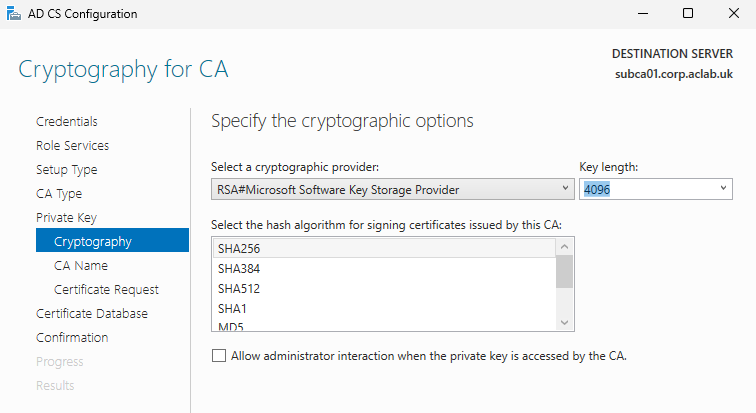Screen dimensions: 756x413
Task: Click the AD CS Configuration title bar icon
Action: click(x=13, y=14)
